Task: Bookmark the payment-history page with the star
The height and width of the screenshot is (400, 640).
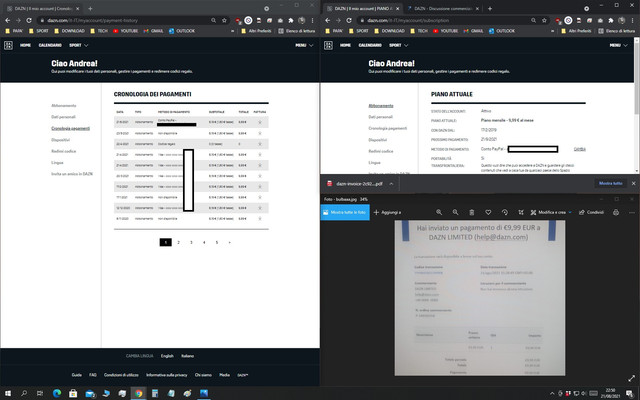Action: [224, 20]
